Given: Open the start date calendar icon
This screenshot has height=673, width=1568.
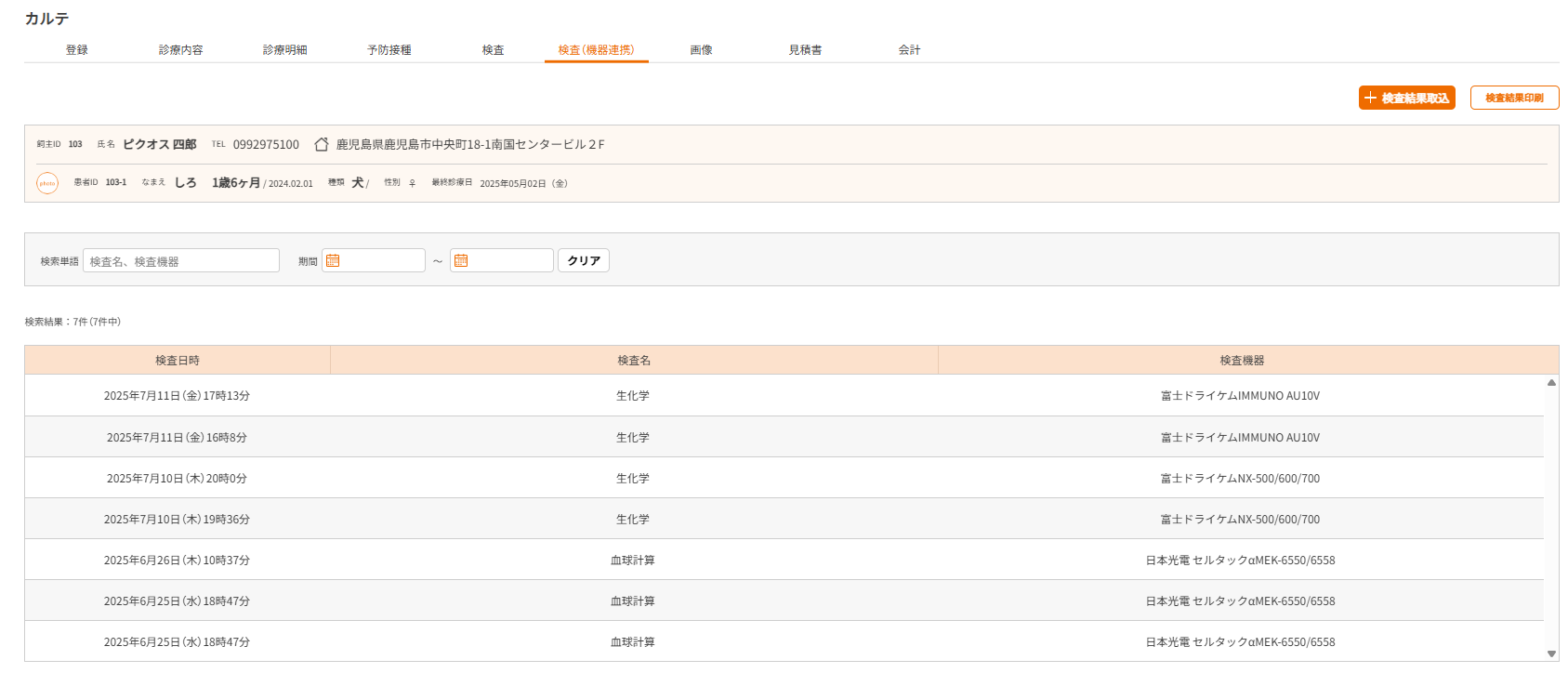Looking at the screenshot, I should tap(333, 261).
